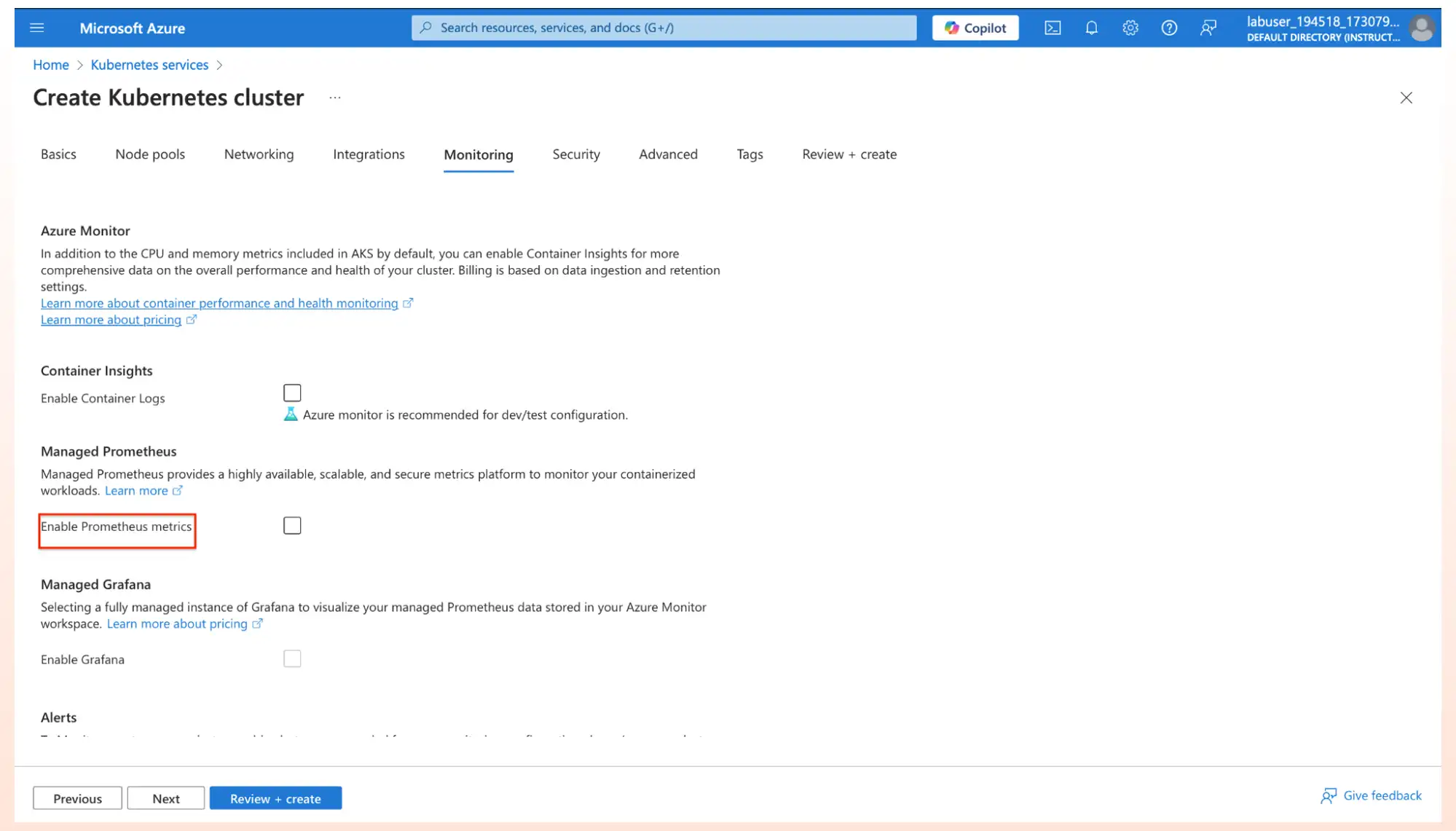Click the search magnifier icon
1456x831 pixels.
coord(426,28)
